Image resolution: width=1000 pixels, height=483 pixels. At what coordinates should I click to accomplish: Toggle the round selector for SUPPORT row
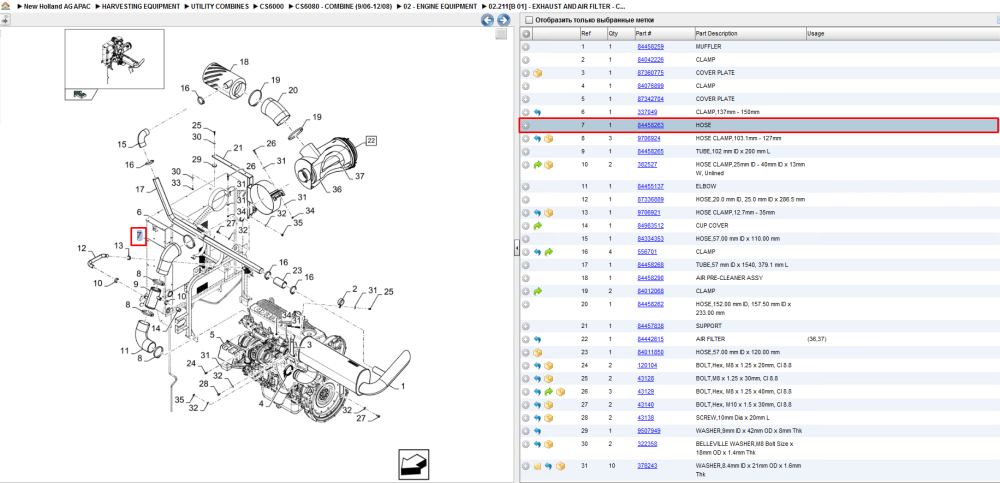coord(526,326)
